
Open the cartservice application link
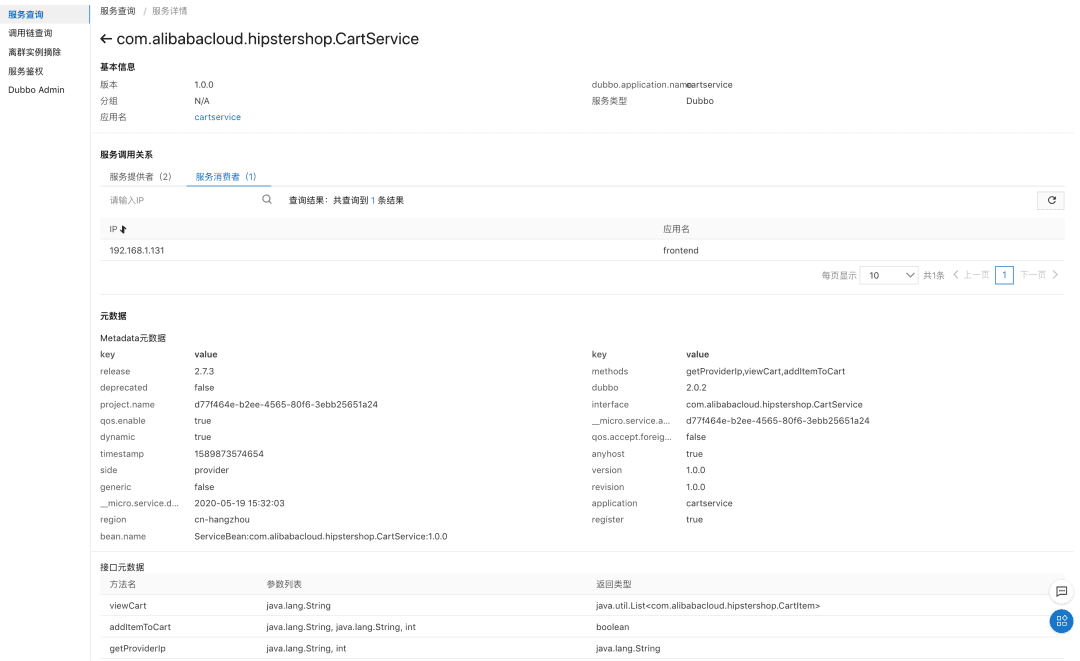coord(217,117)
